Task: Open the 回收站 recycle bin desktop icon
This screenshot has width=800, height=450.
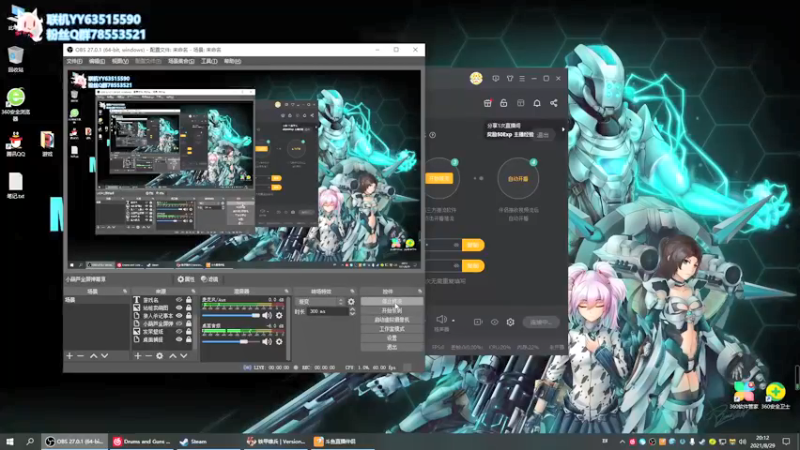Action: (x=15, y=59)
